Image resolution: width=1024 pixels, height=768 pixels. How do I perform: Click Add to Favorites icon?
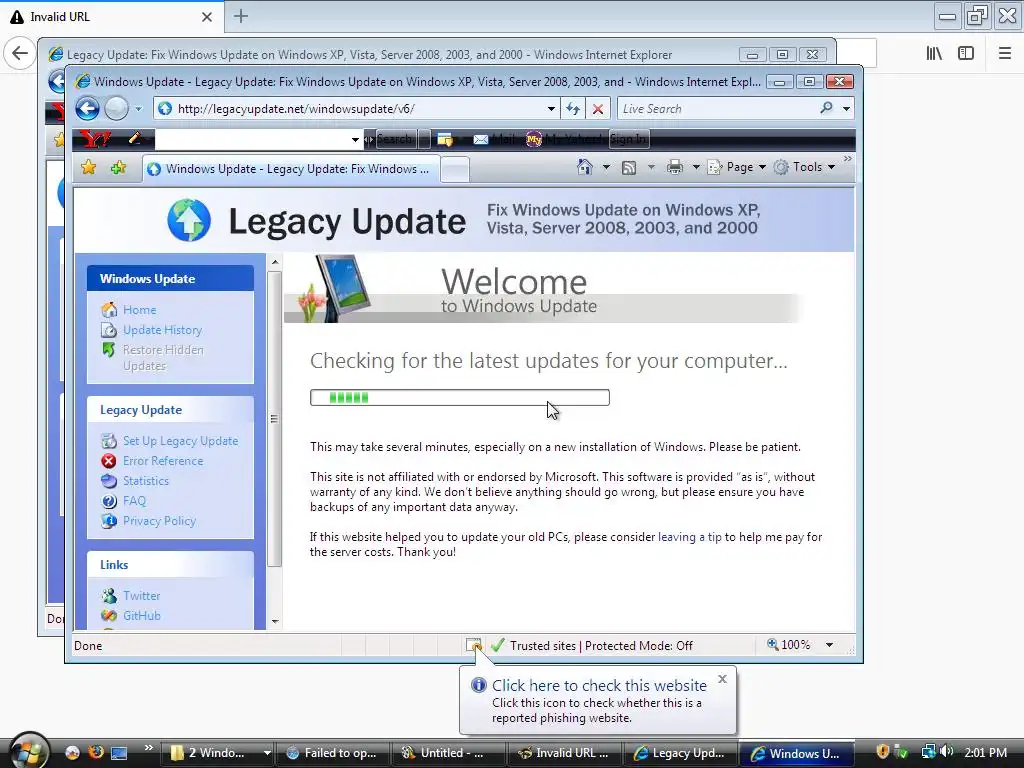click(x=118, y=168)
